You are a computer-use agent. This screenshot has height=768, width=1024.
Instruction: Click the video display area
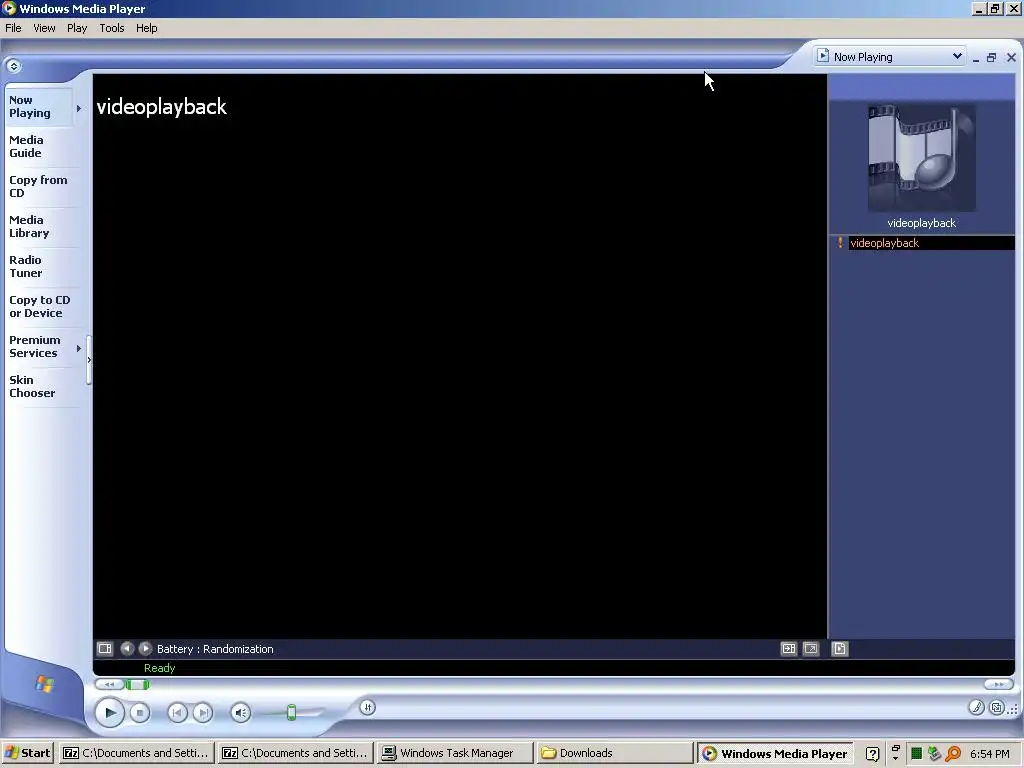click(x=460, y=356)
